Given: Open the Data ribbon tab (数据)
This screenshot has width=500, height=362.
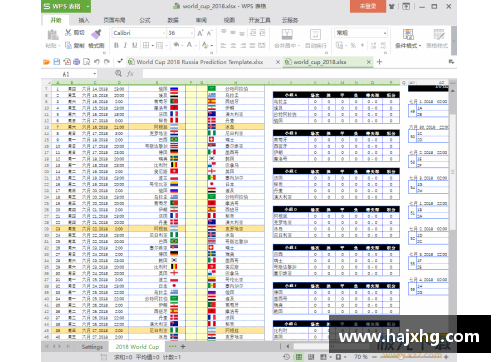Looking at the screenshot, I should pos(173,20).
